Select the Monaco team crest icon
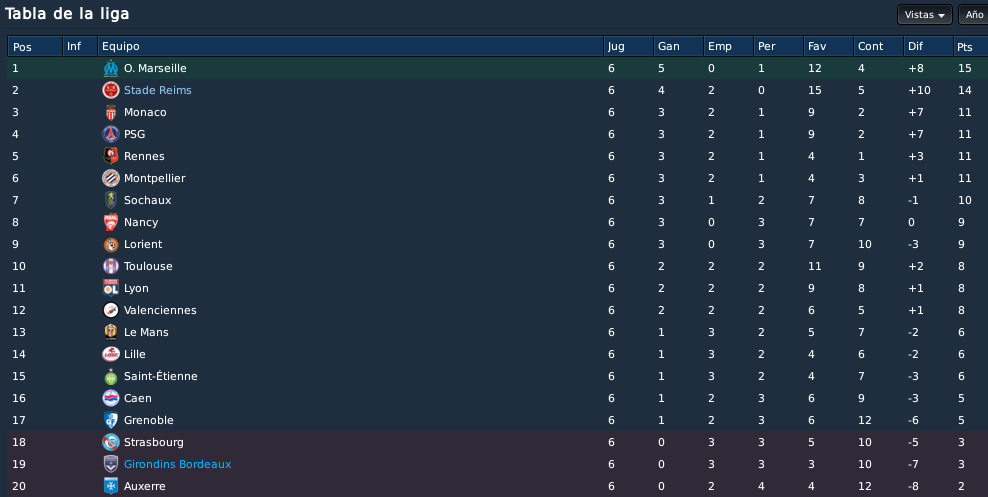The image size is (988, 497). [x=111, y=112]
